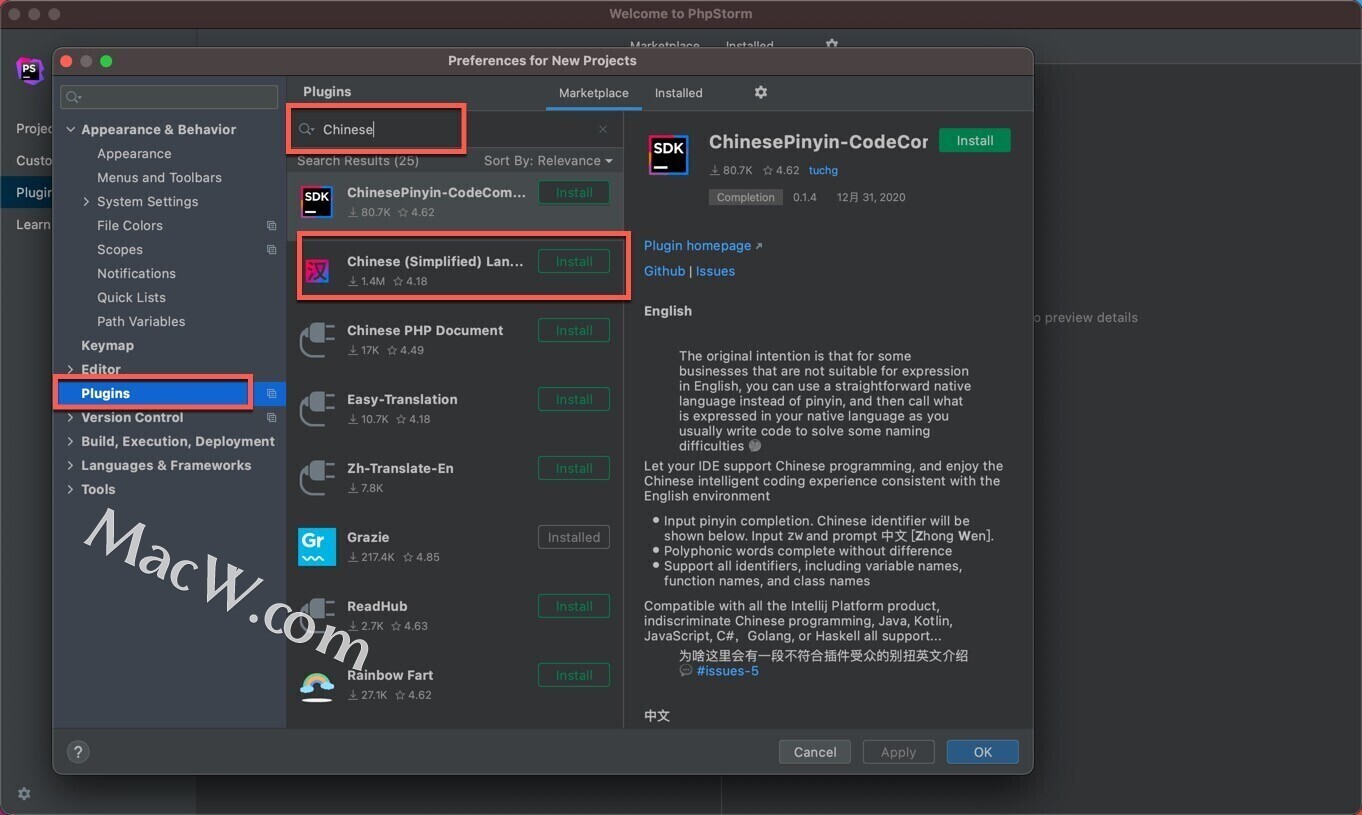Expand the Editor section
Viewport: 1362px width, 815px height.
70,370
